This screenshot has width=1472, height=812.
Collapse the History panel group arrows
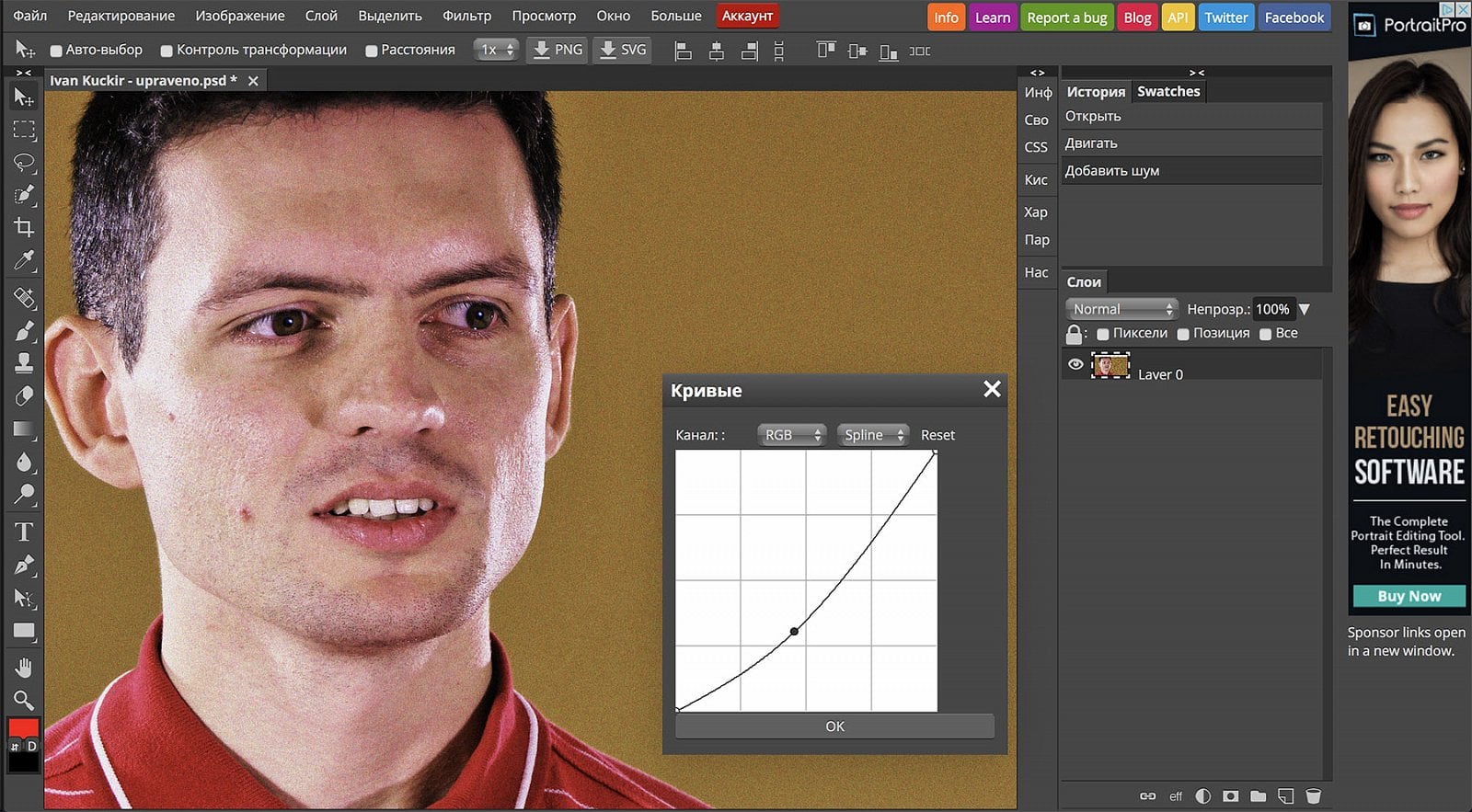tap(1196, 72)
